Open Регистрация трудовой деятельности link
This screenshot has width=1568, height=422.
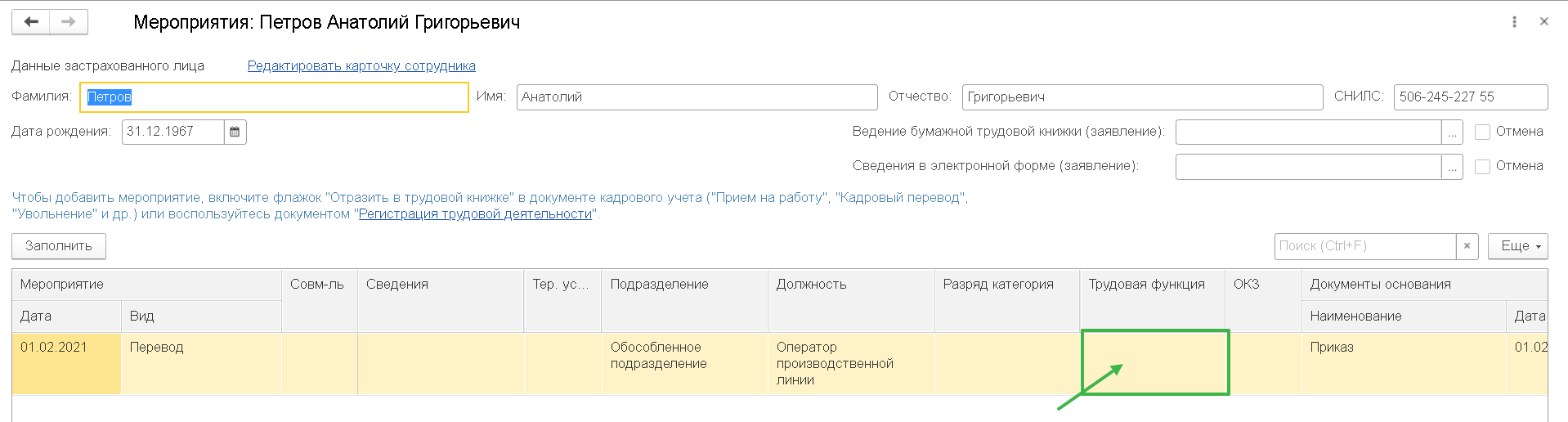475,214
